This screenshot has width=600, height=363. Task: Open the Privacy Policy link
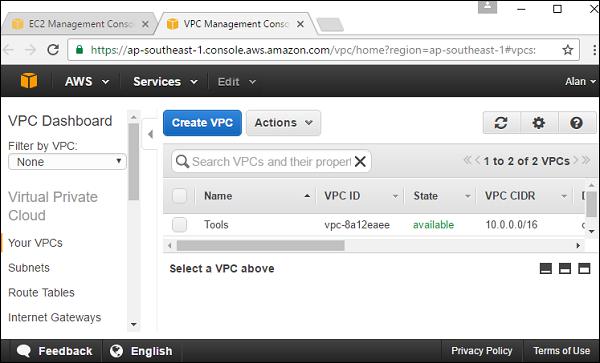coord(481,351)
